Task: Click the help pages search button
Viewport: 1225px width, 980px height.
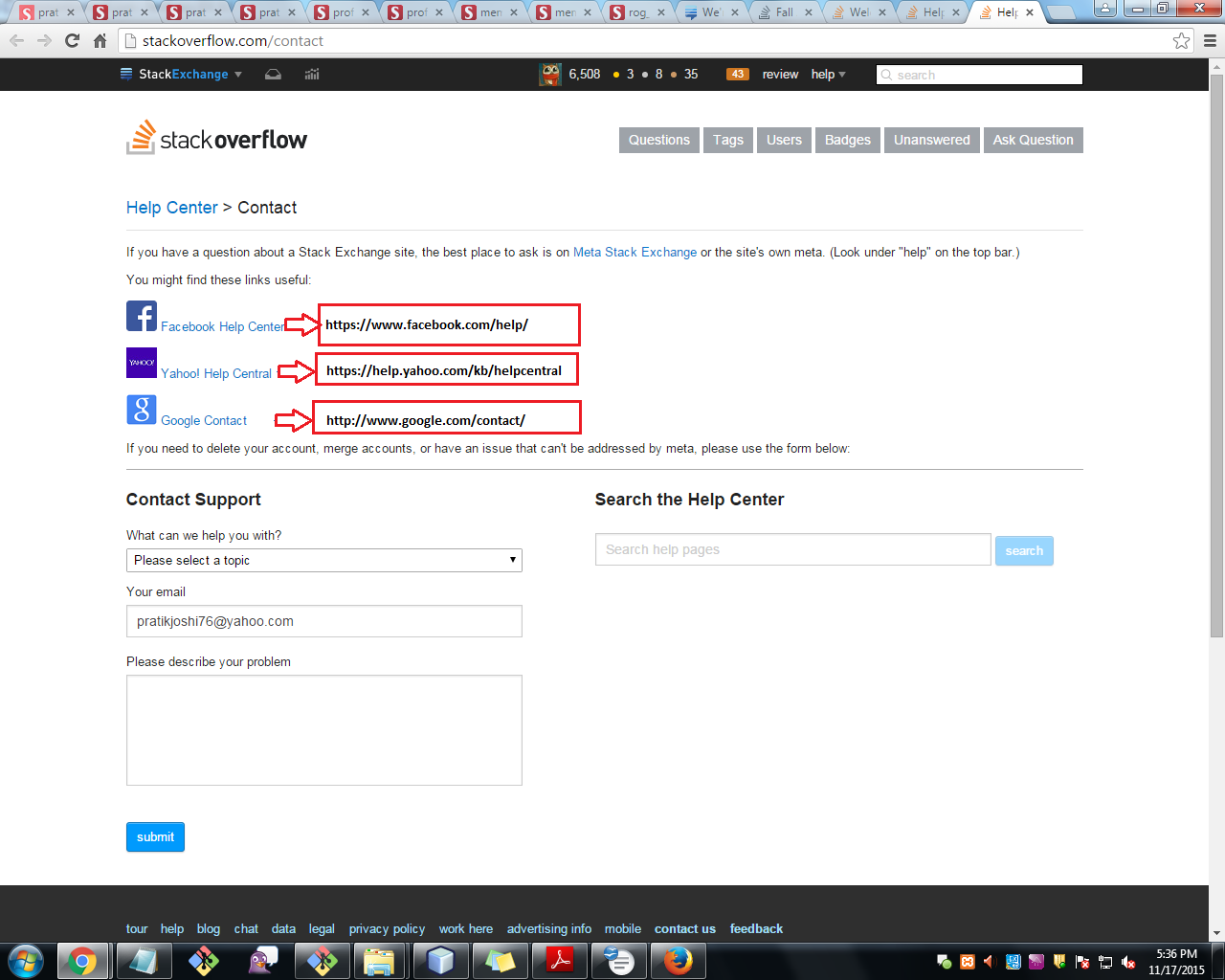Action: click(1024, 550)
